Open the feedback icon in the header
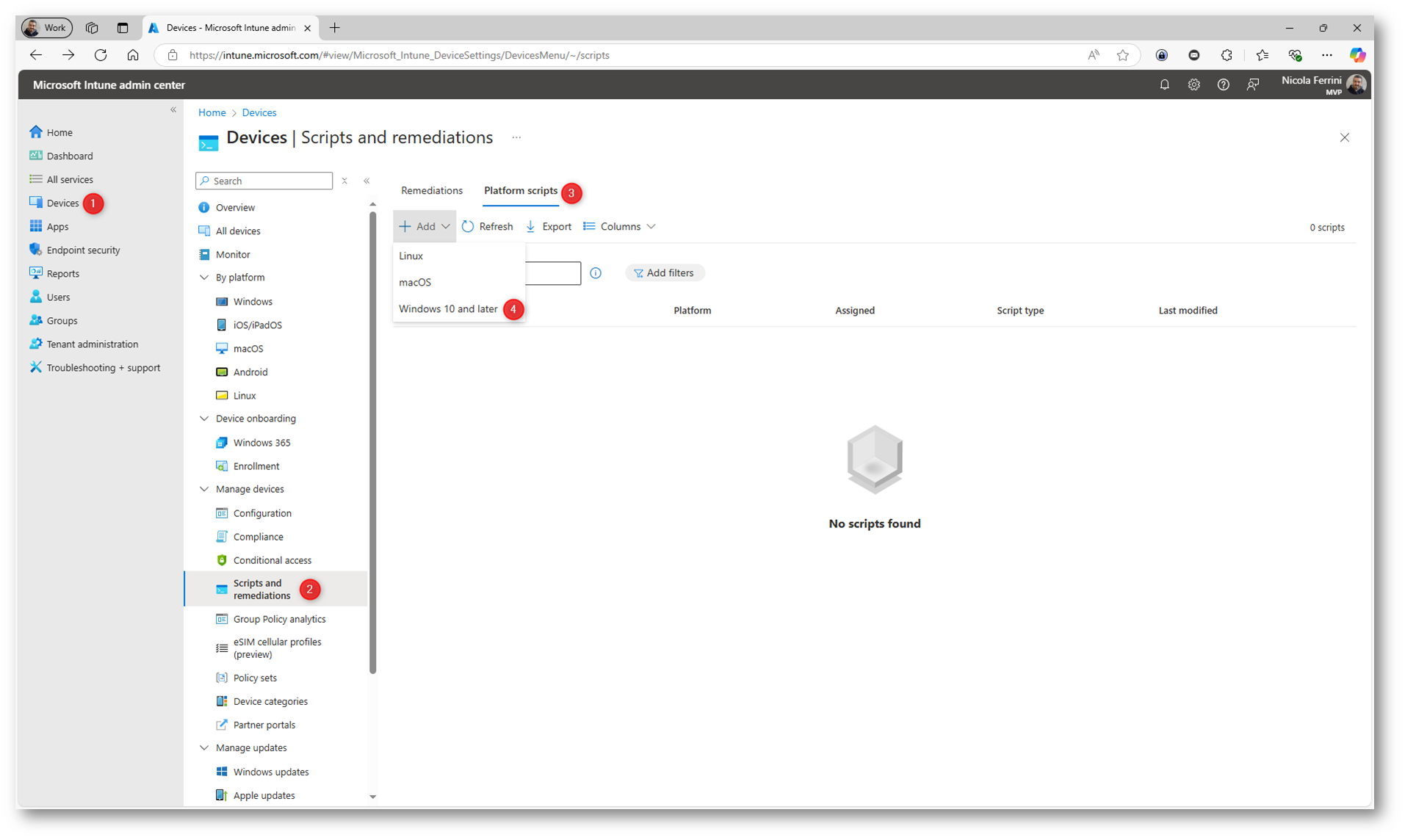Viewport: 1405px width, 840px height. [x=1252, y=85]
